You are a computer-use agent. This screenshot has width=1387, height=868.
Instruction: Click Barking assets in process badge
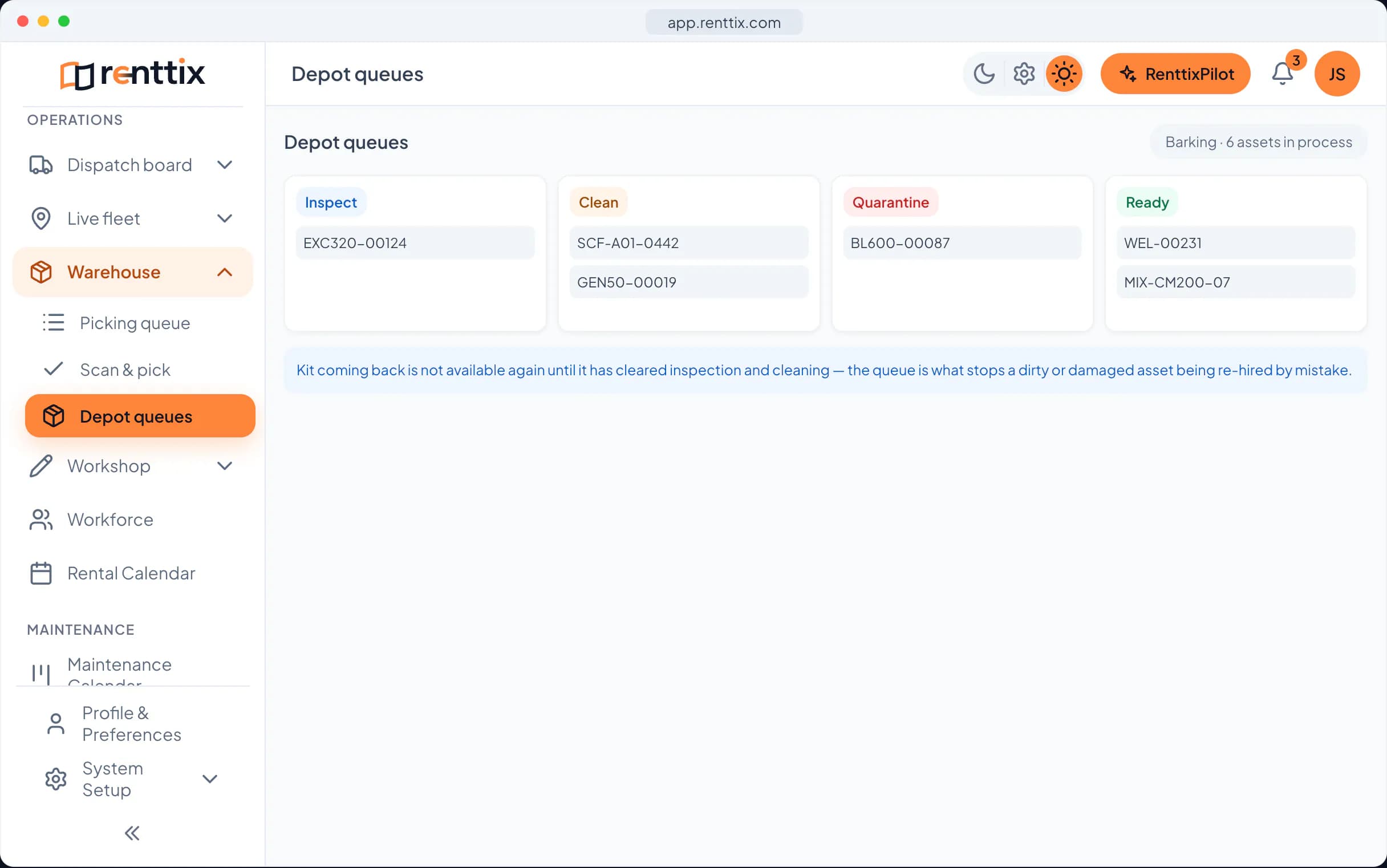[x=1259, y=142]
